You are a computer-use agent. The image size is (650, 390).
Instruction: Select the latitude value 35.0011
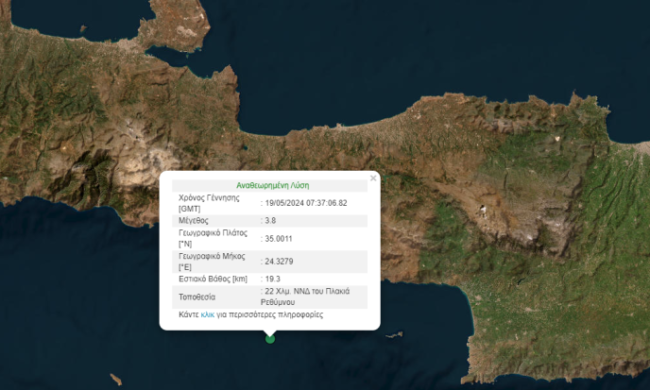tap(279, 239)
